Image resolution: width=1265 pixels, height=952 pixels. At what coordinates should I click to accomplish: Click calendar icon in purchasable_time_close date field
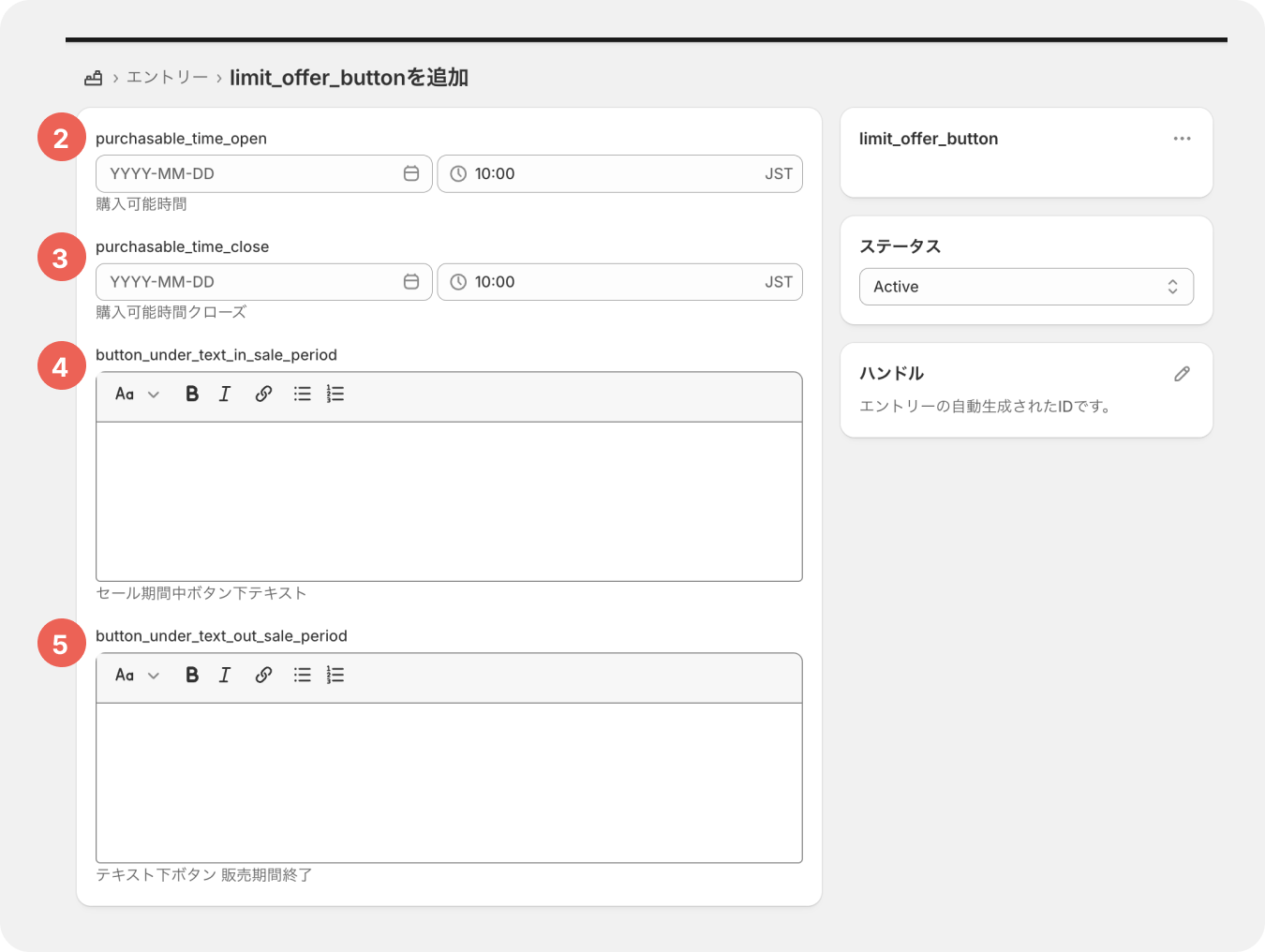point(410,282)
